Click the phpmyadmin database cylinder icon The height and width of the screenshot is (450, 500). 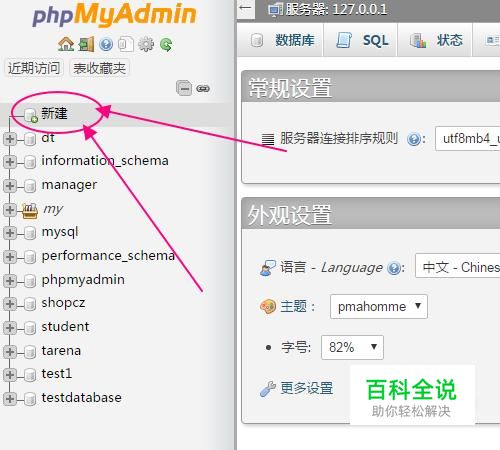click(30, 281)
